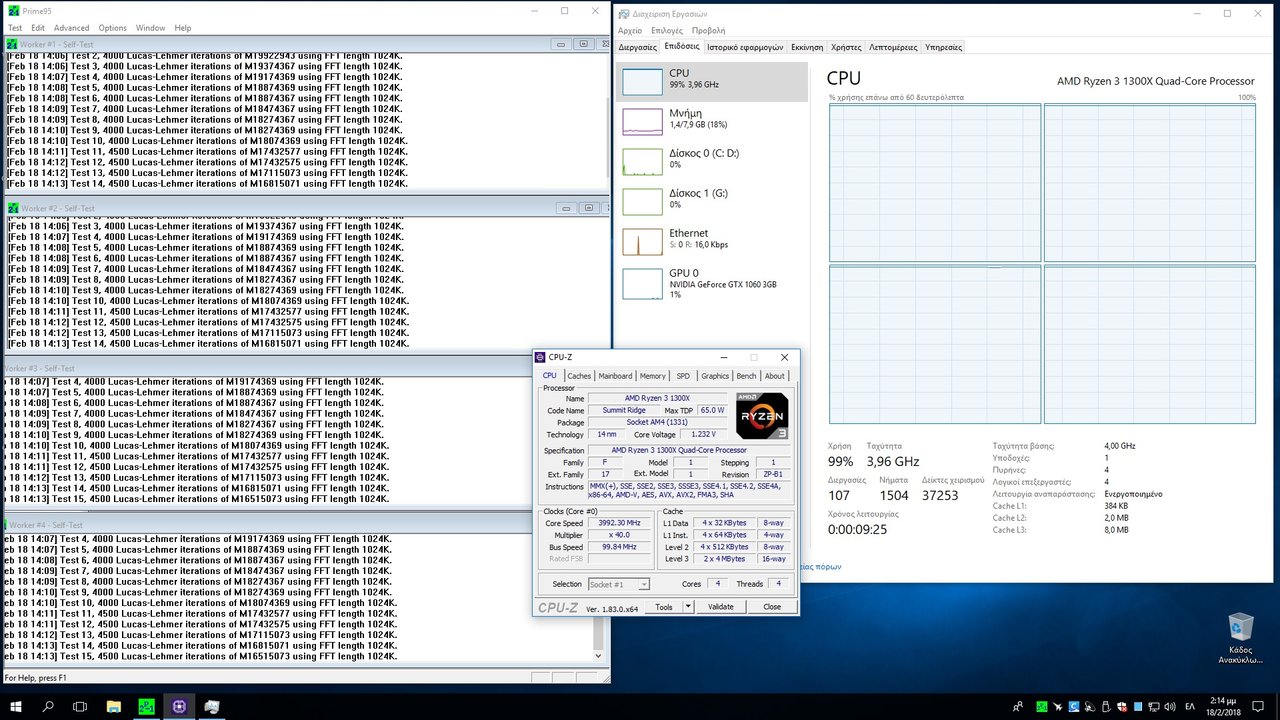Viewport: 1280px width, 720px height.
Task: Switch to the SPD tab in CPU-Z
Action: point(683,376)
